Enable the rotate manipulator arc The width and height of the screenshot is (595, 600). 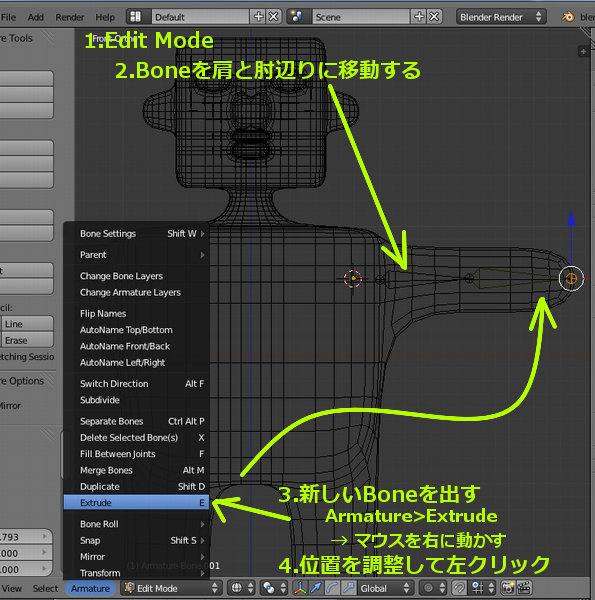(x=332, y=588)
